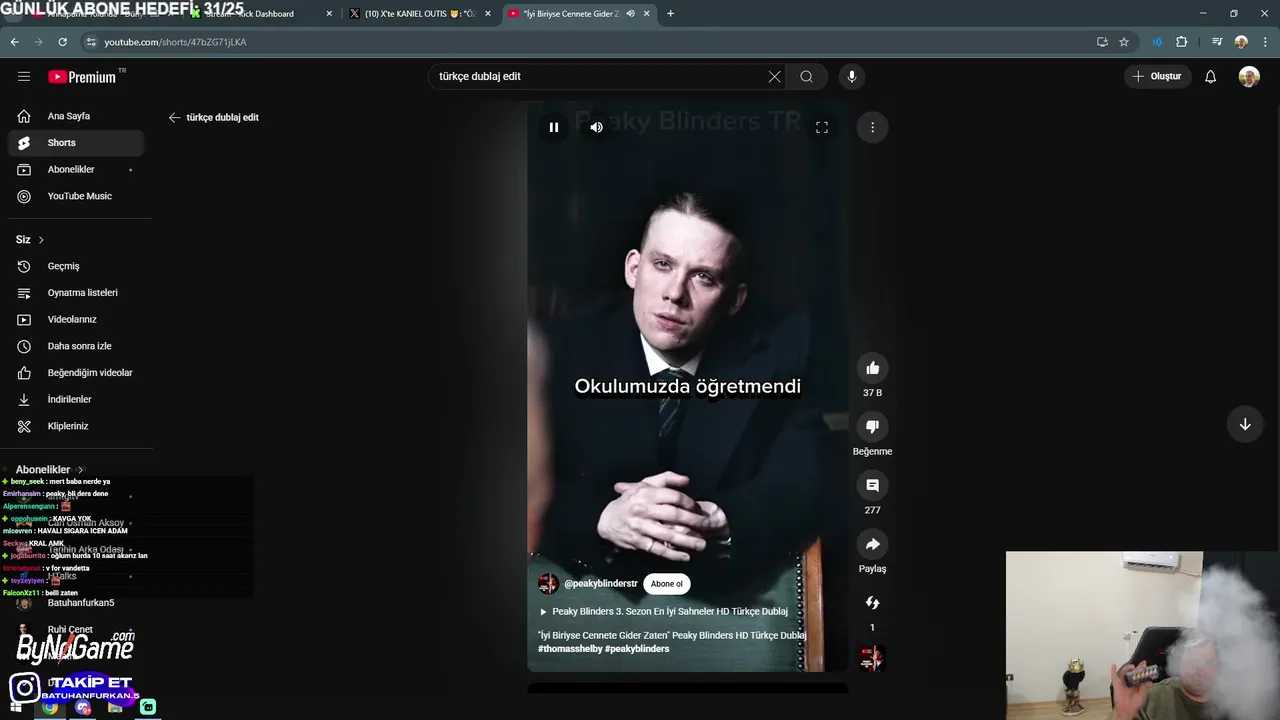Open the notifications bell

(x=1210, y=76)
